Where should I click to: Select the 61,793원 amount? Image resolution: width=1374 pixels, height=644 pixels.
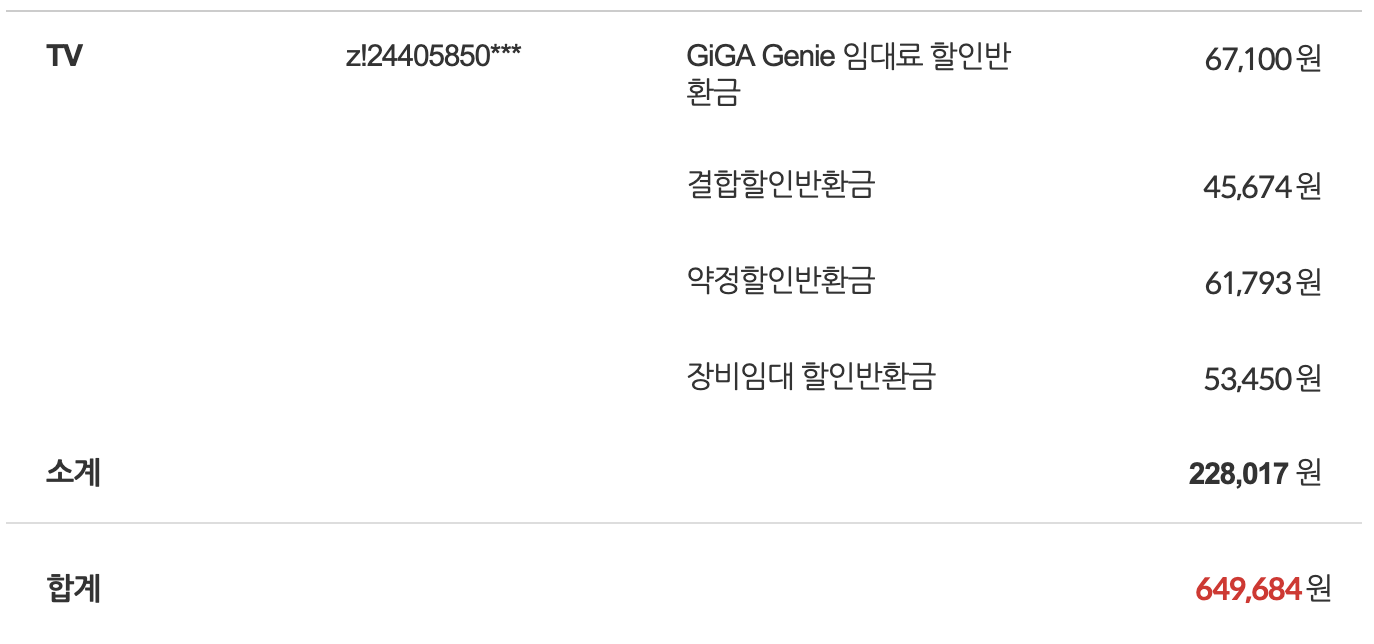(1262, 283)
